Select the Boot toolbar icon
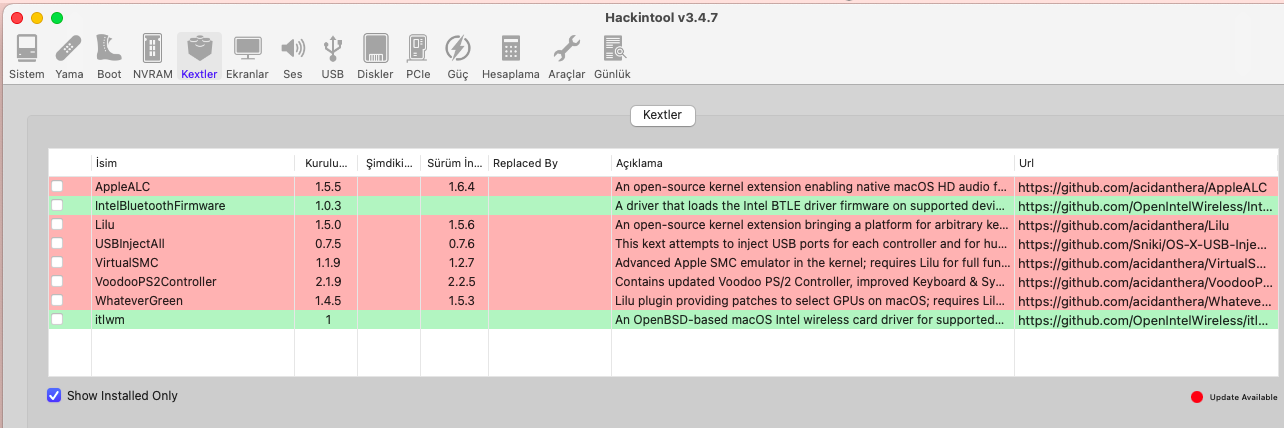Screen dimensions: 1284x428 coord(109,56)
